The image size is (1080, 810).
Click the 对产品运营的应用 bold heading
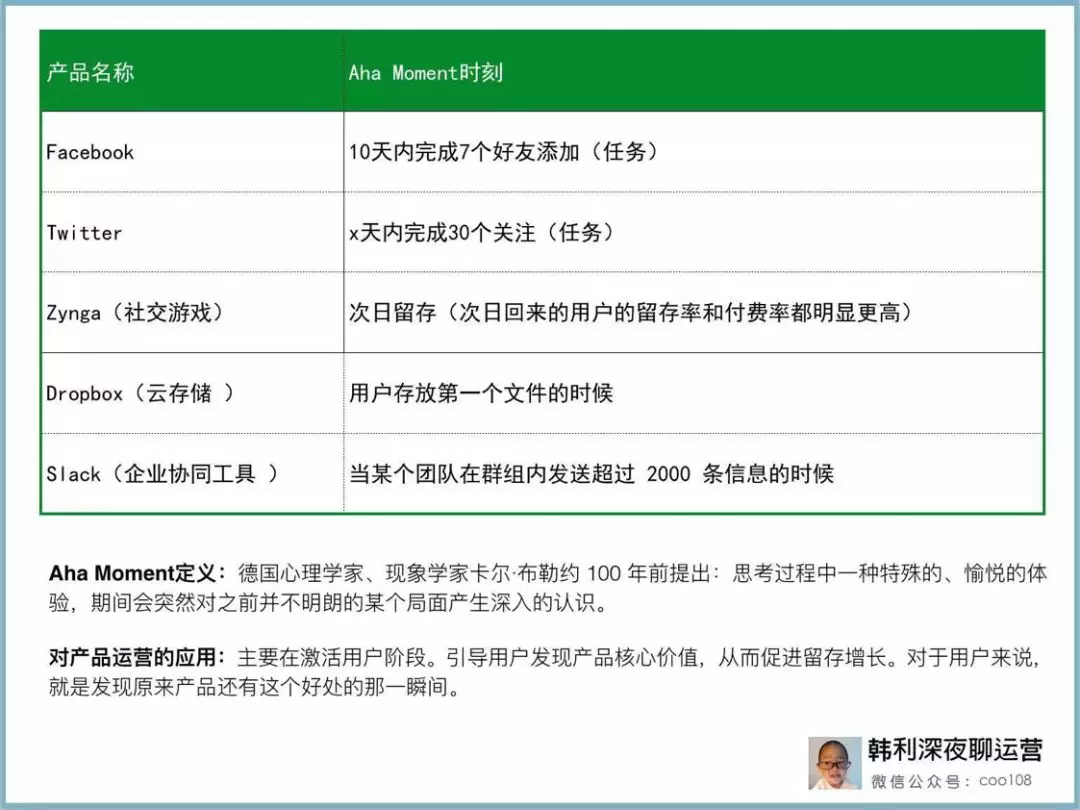click(x=136, y=657)
